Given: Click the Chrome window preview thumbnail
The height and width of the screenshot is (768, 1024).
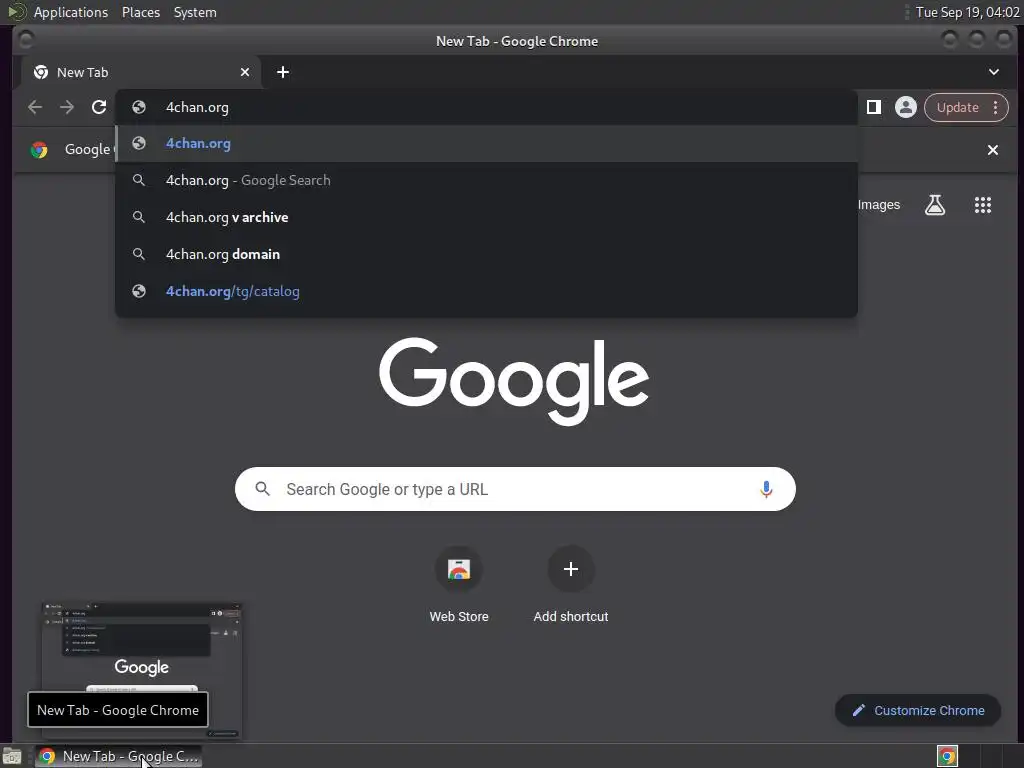Looking at the screenshot, I should coord(142,670).
